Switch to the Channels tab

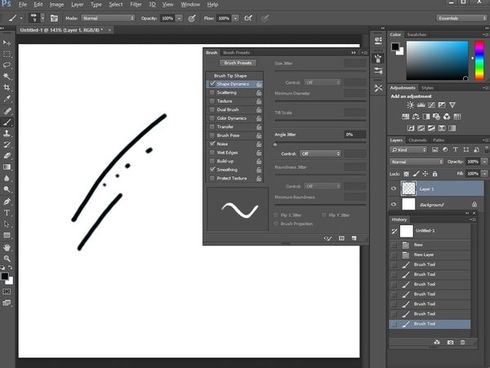(x=418, y=140)
